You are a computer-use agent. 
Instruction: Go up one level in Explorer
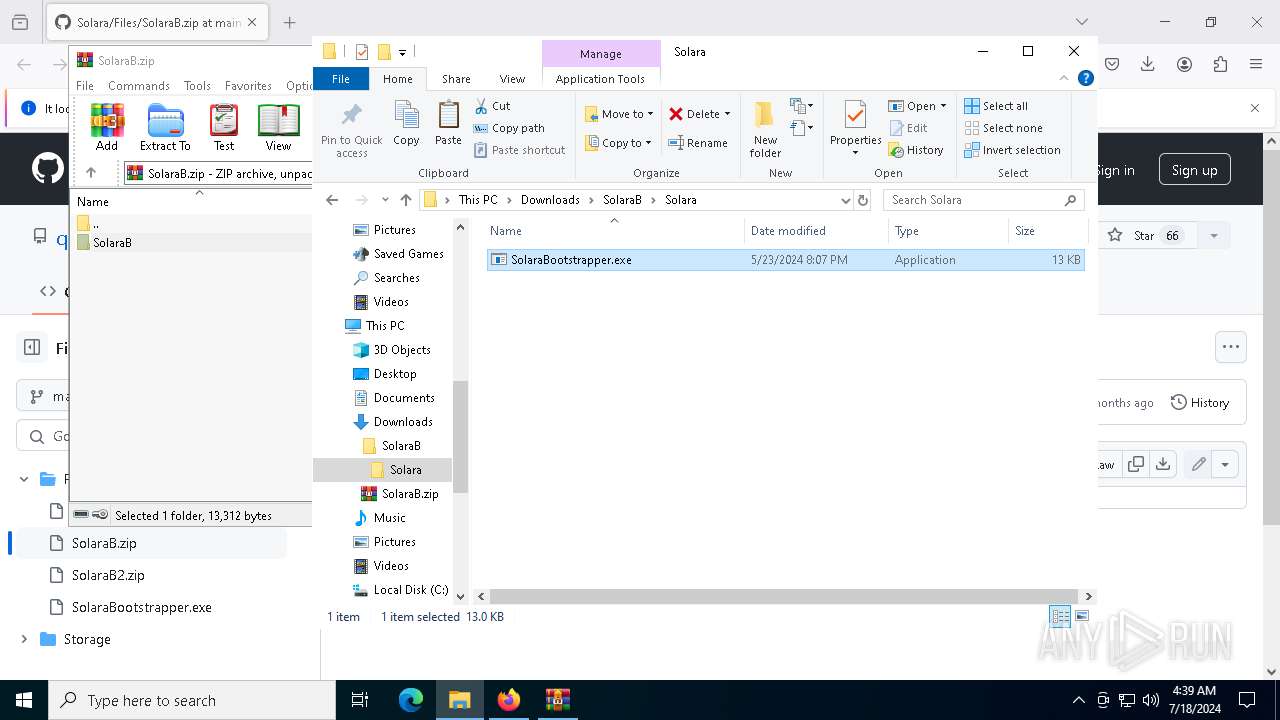(406, 200)
